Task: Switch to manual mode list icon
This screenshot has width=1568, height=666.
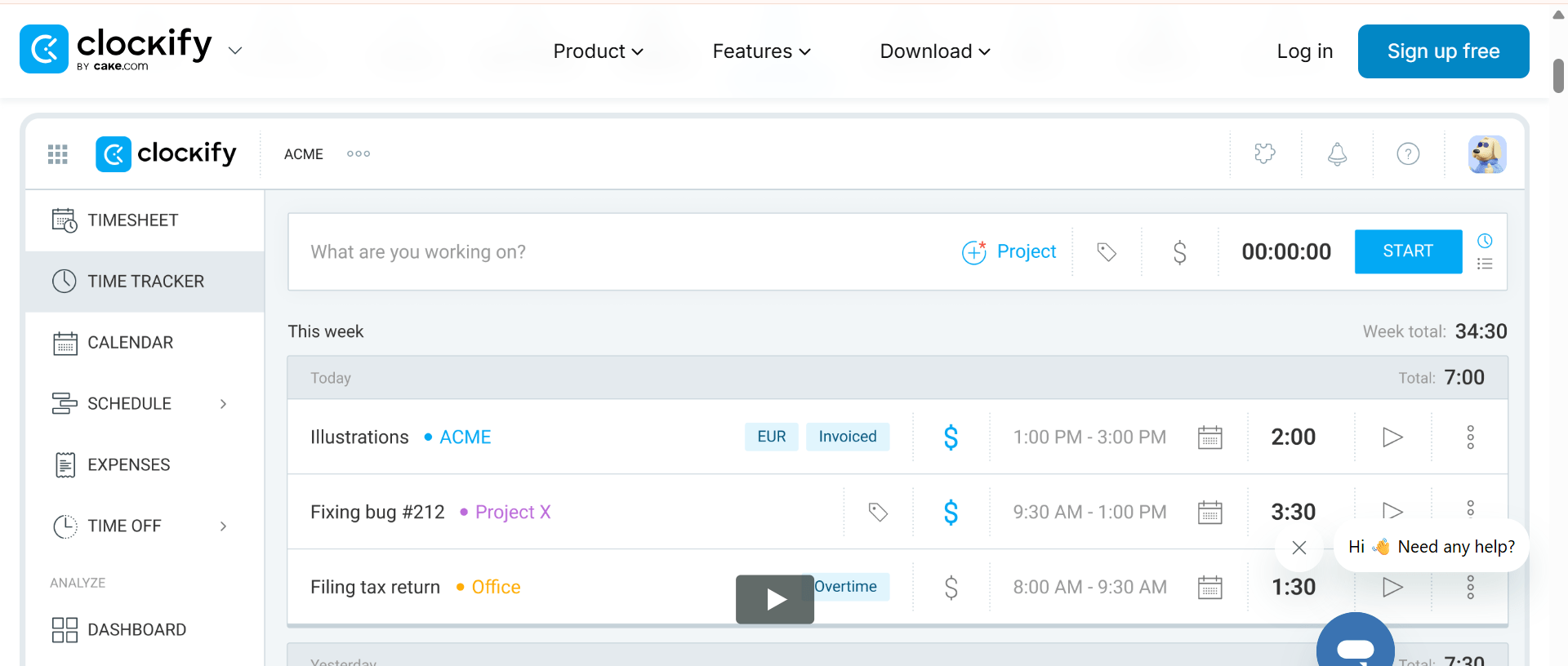Action: (x=1485, y=264)
